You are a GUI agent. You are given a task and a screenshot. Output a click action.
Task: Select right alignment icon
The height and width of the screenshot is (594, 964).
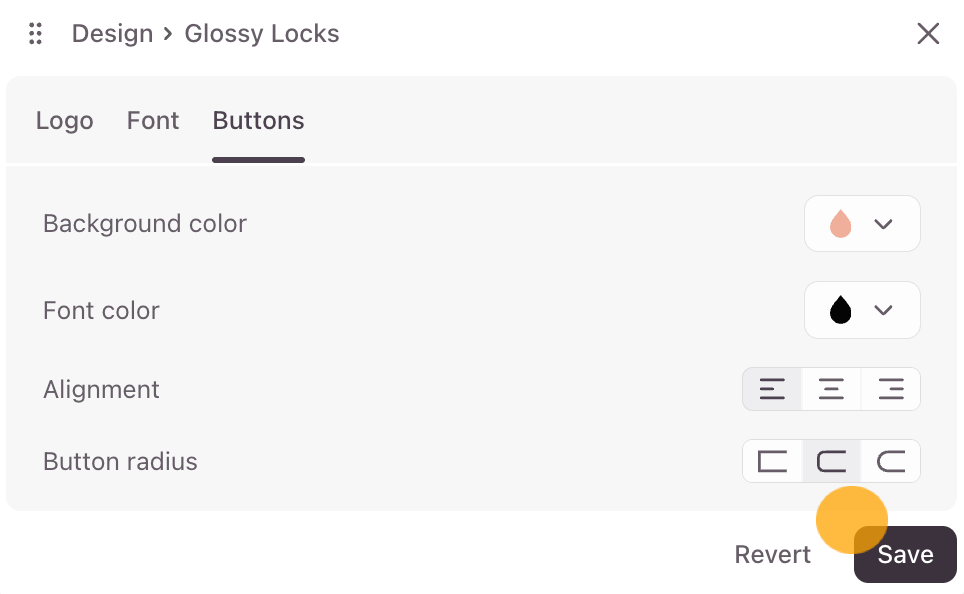pyautogui.click(x=890, y=389)
